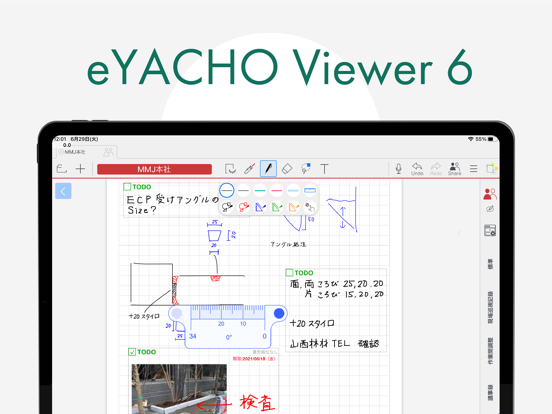
Task: Open the 現場巡視記録 side tab
Action: tap(490, 307)
